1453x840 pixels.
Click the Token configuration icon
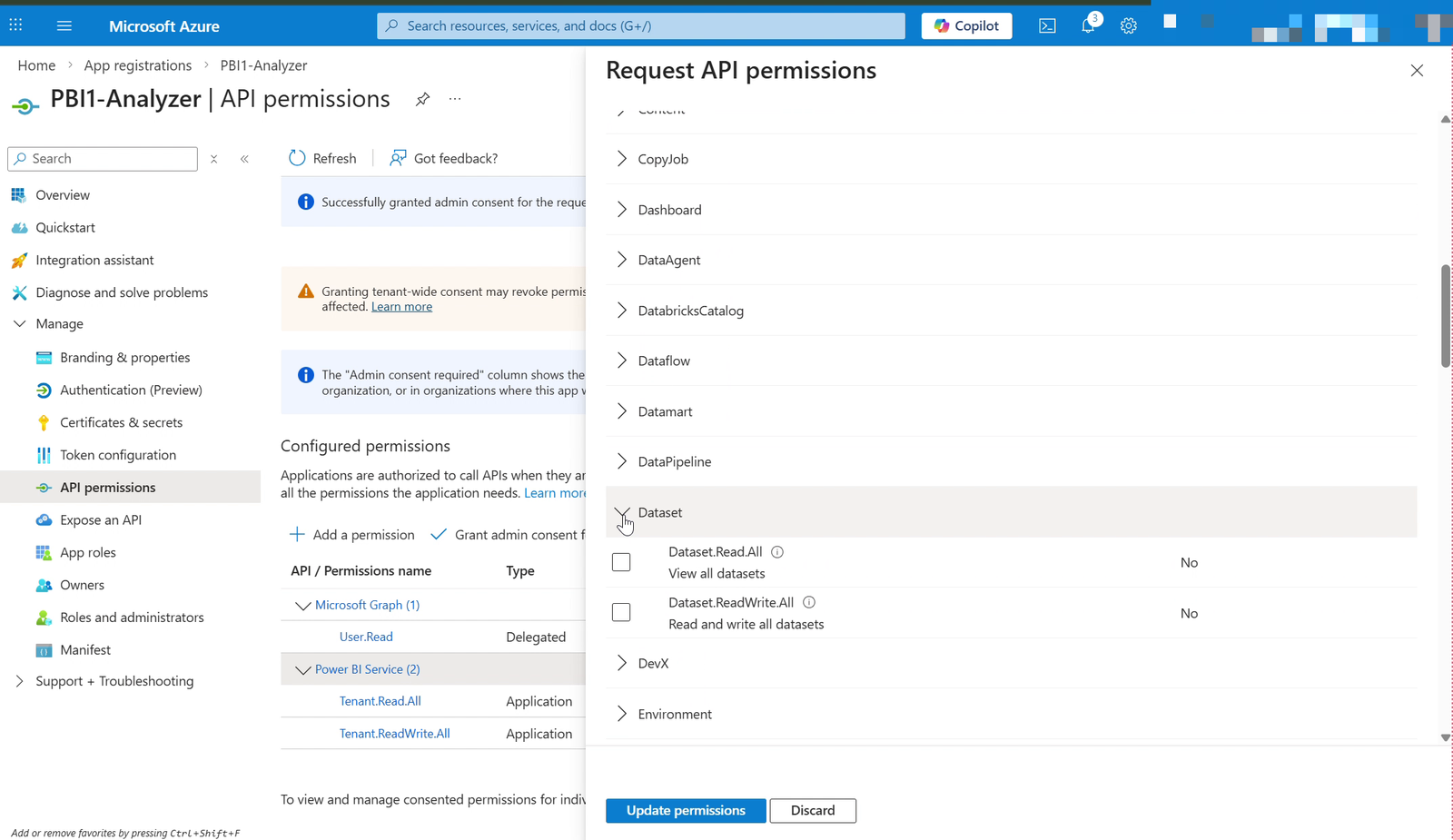[x=44, y=455]
